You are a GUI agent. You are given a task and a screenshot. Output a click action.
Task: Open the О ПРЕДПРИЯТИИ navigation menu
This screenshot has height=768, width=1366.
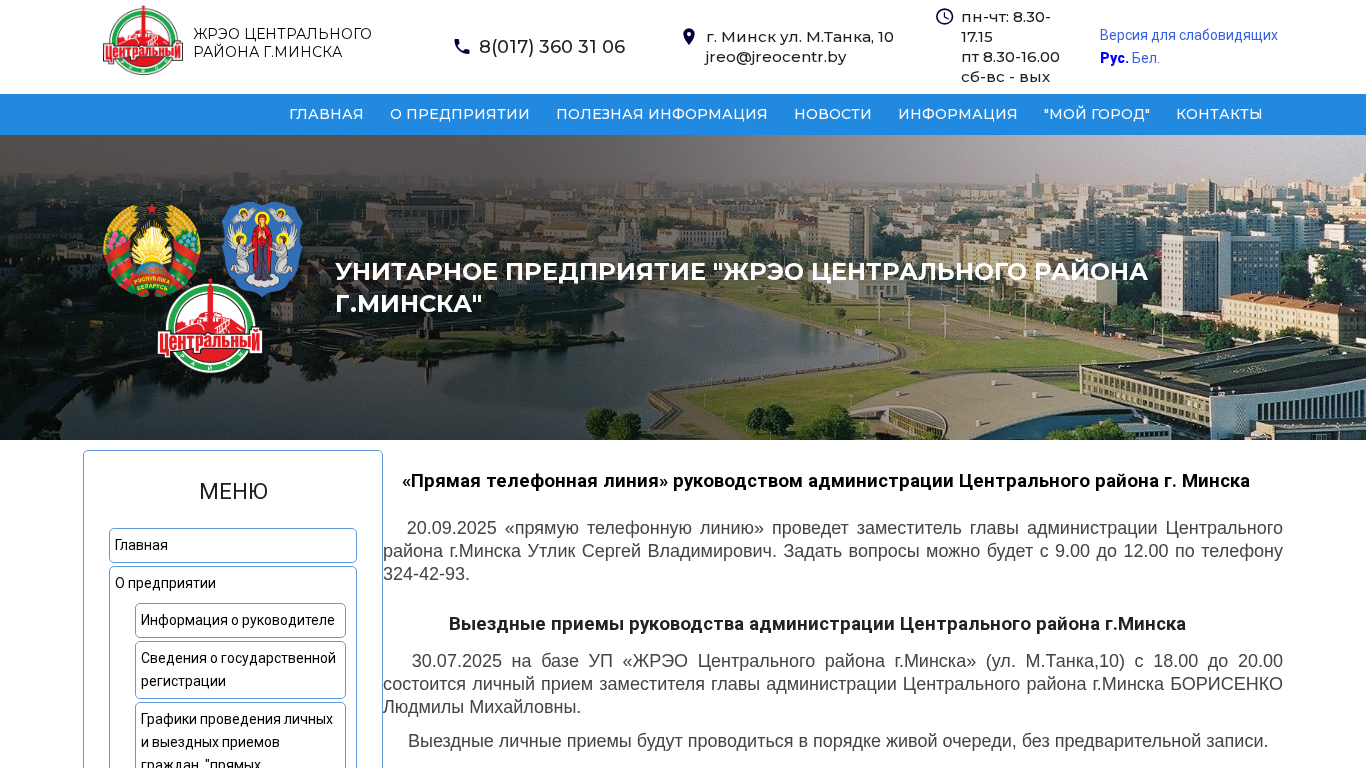[x=459, y=114]
